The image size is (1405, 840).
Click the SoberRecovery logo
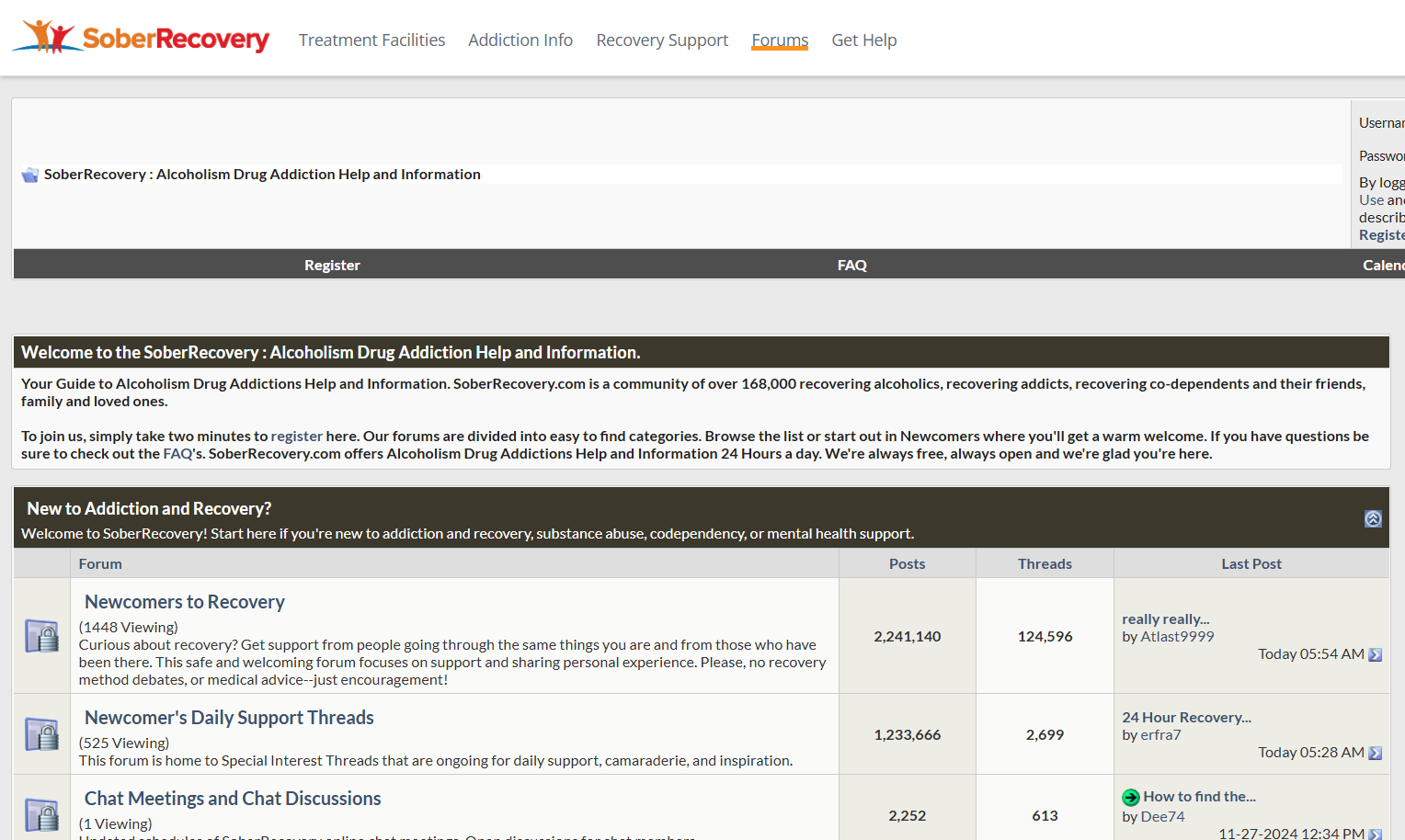pyautogui.click(x=141, y=38)
